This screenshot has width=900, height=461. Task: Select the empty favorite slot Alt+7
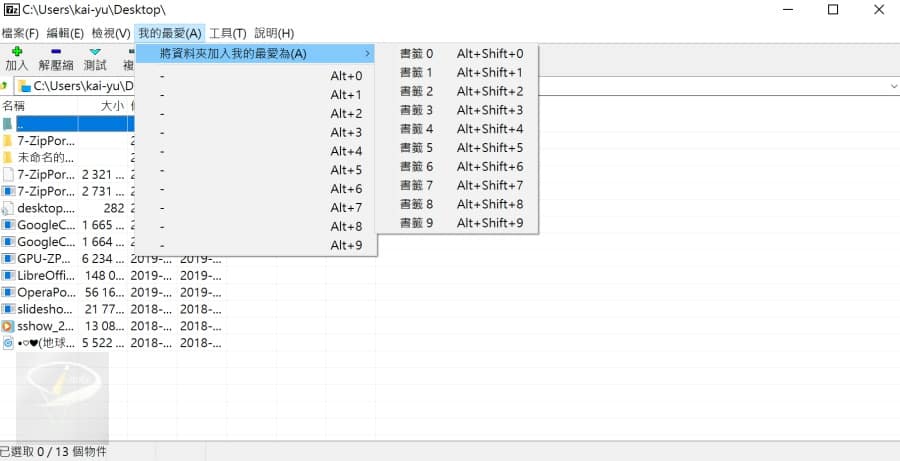pos(255,208)
